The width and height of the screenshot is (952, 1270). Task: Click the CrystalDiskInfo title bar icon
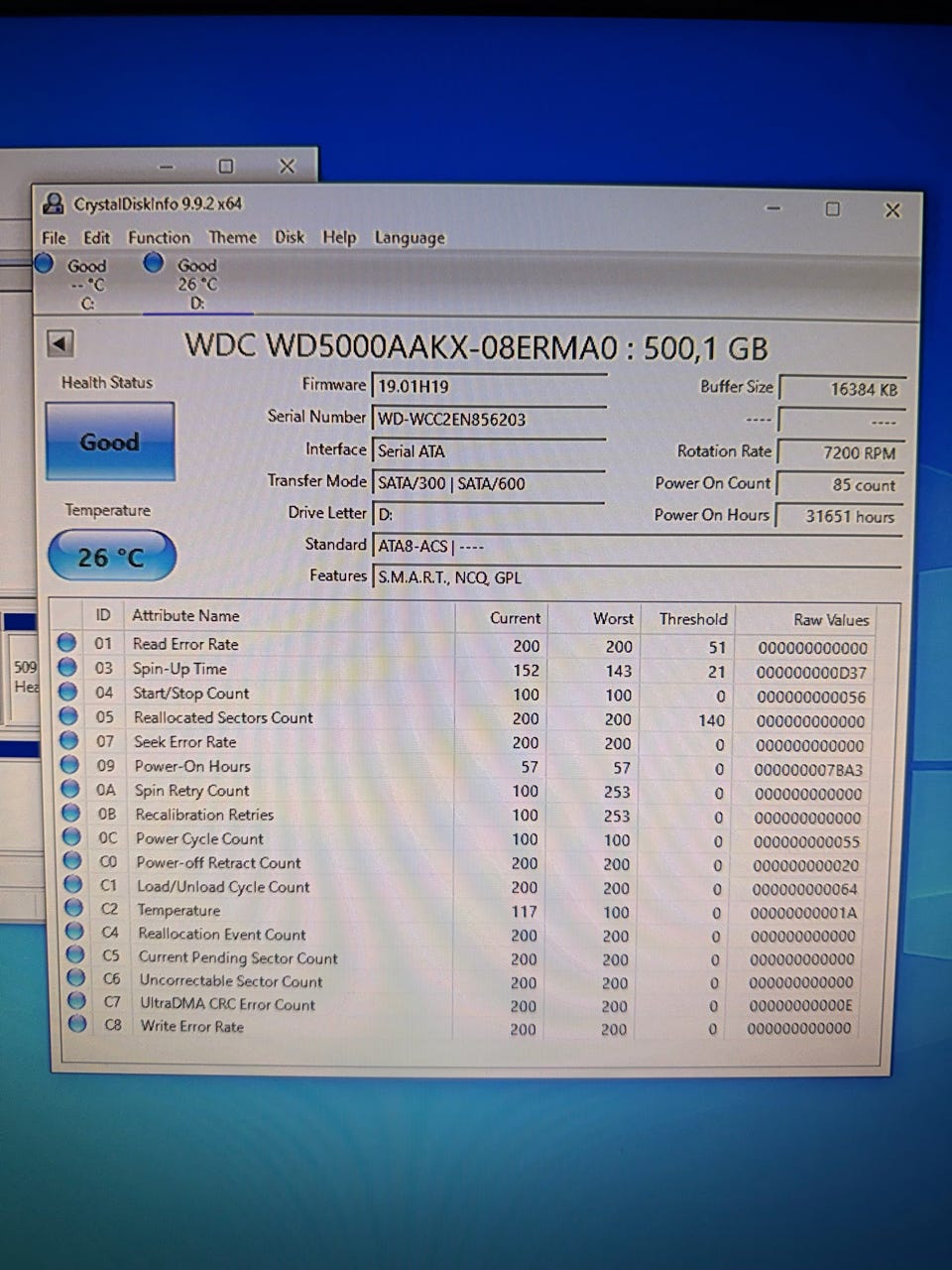click(54, 204)
